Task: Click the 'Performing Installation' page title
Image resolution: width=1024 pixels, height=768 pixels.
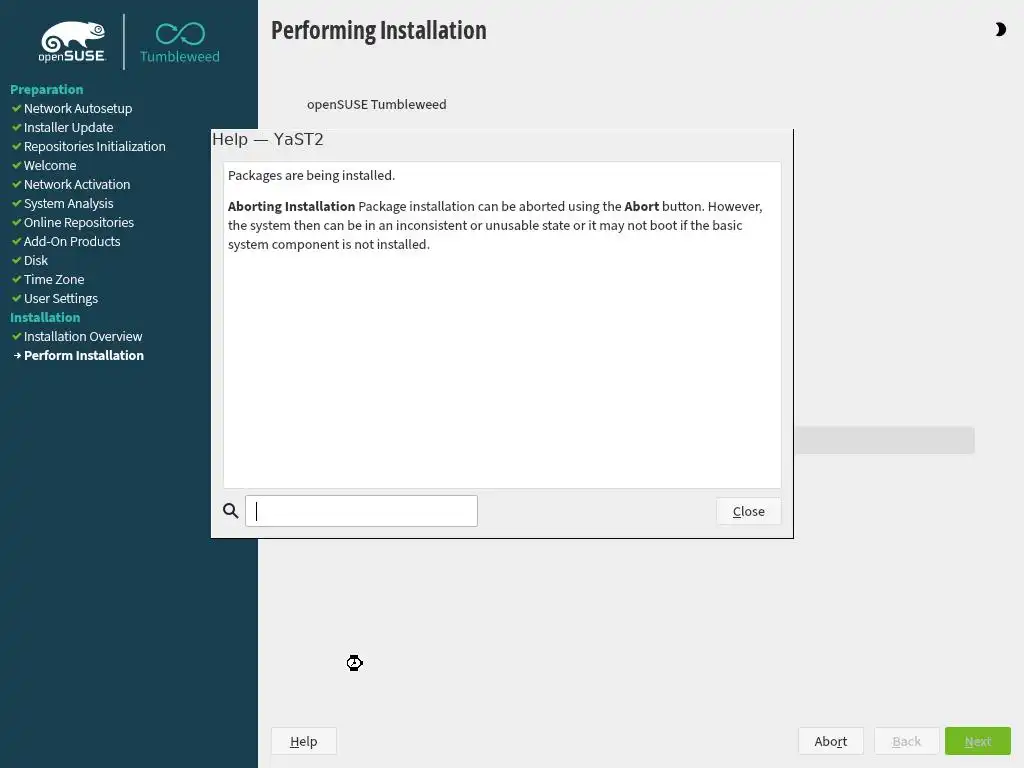Action: 379,30
